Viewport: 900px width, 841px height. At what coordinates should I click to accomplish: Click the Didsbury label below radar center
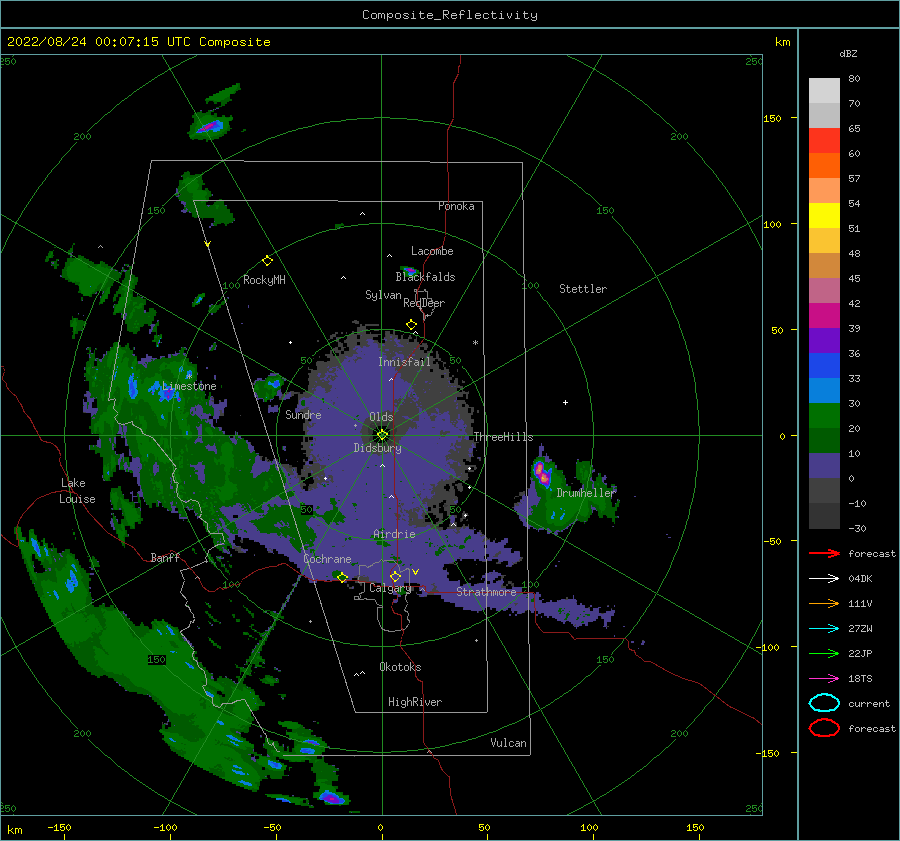pyautogui.click(x=377, y=448)
